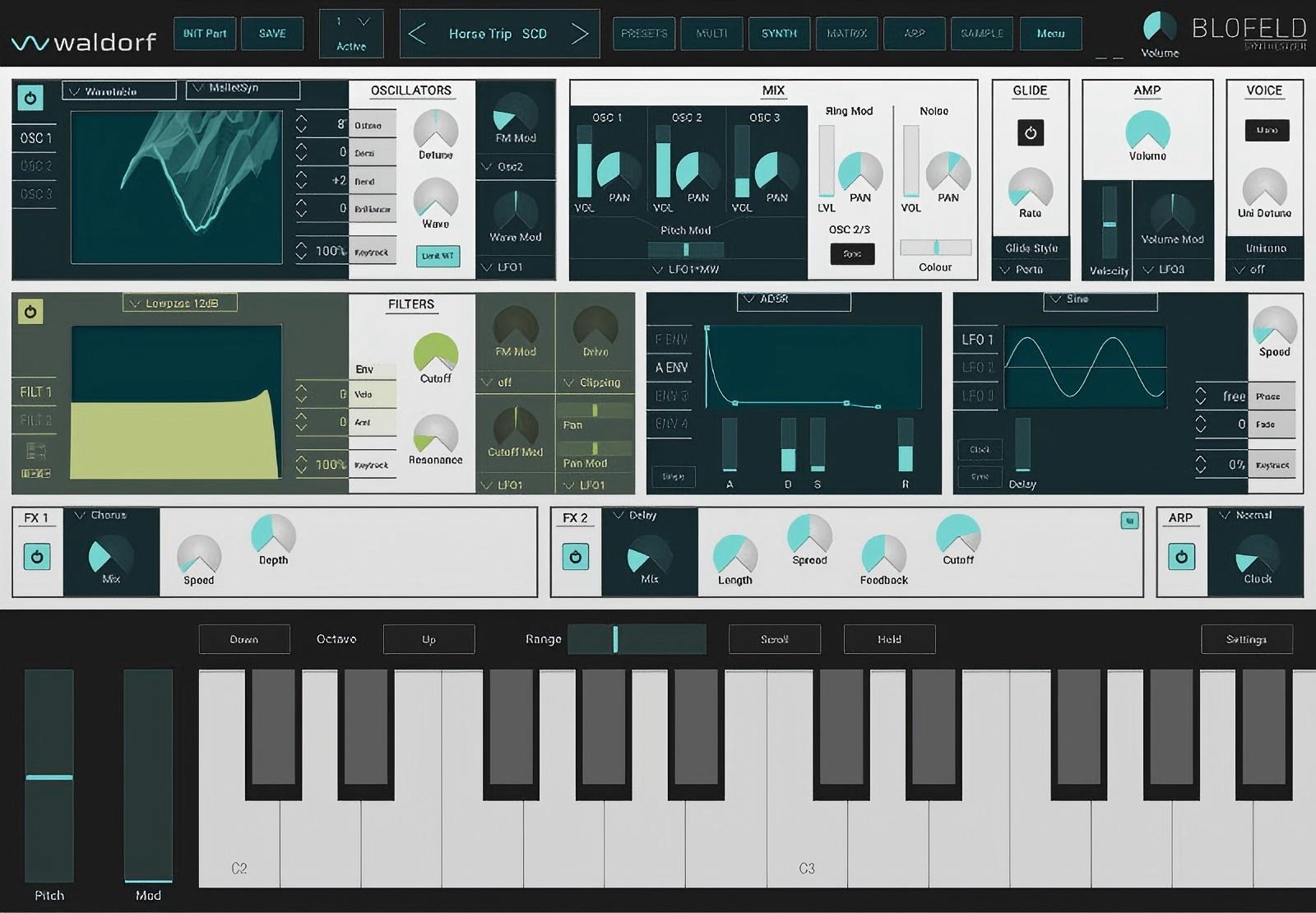Open the Clipping drive curve dropdown
Image resolution: width=1316 pixels, height=913 pixels.
(593, 382)
